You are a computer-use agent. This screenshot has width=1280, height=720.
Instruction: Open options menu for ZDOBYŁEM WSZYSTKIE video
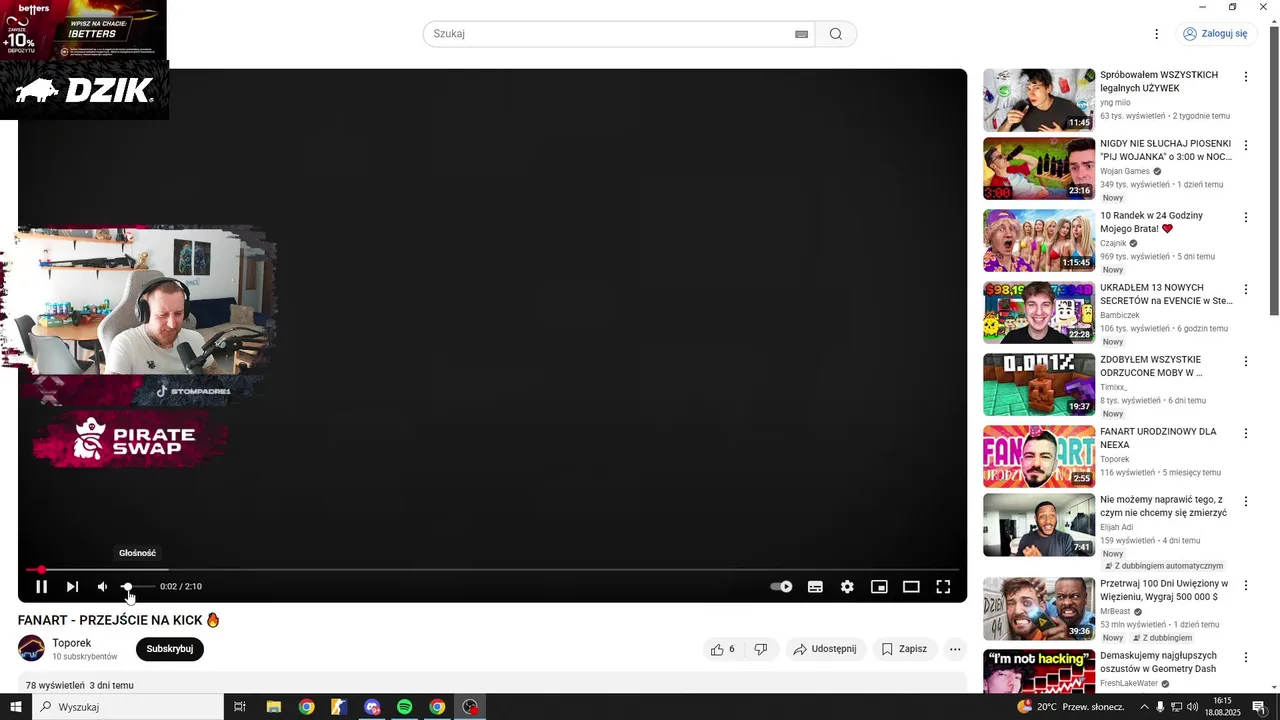pos(1246,362)
